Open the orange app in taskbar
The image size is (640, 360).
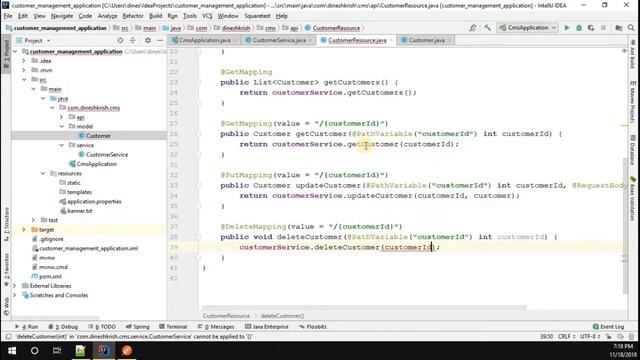click(127, 351)
